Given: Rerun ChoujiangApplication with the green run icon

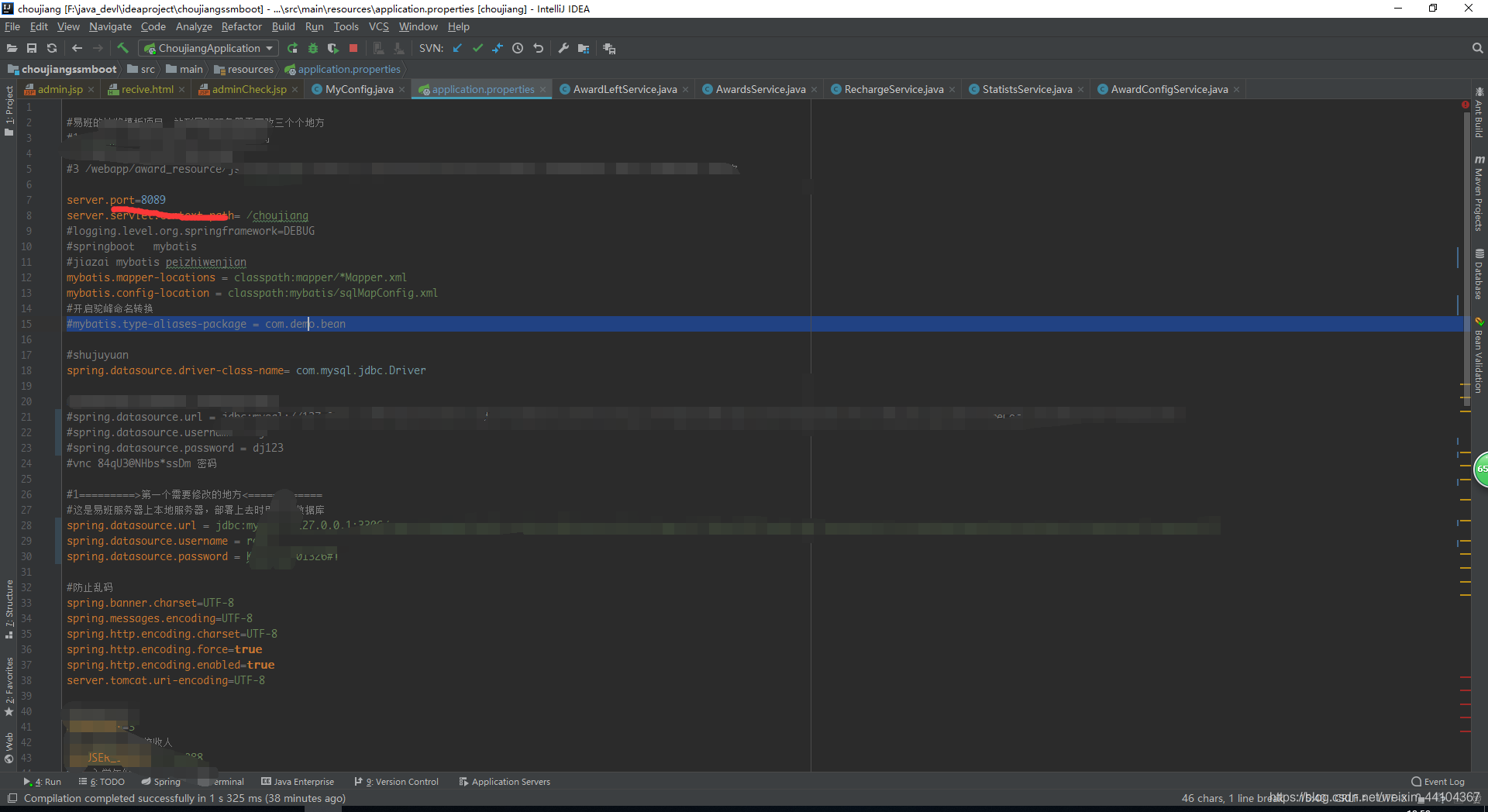Looking at the screenshot, I should [292, 48].
